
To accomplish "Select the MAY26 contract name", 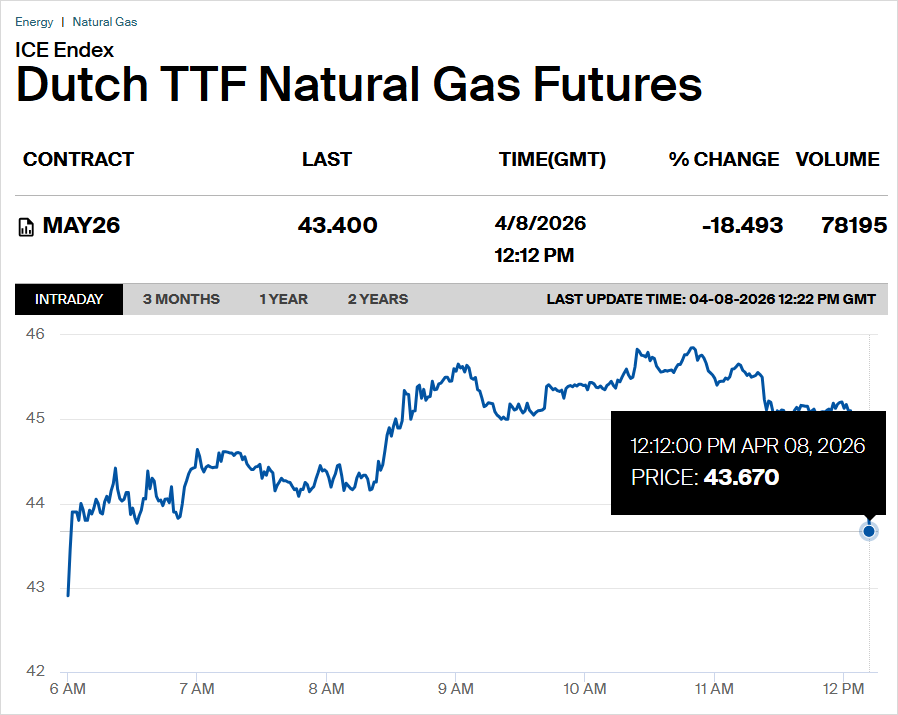I will (x=81, y=226).
